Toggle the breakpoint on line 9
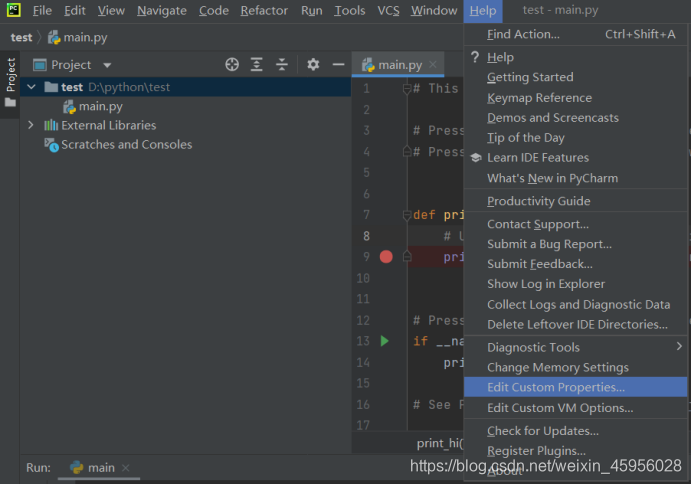The image size is (692, 485). pyautogui.click(x=386, y=257)
